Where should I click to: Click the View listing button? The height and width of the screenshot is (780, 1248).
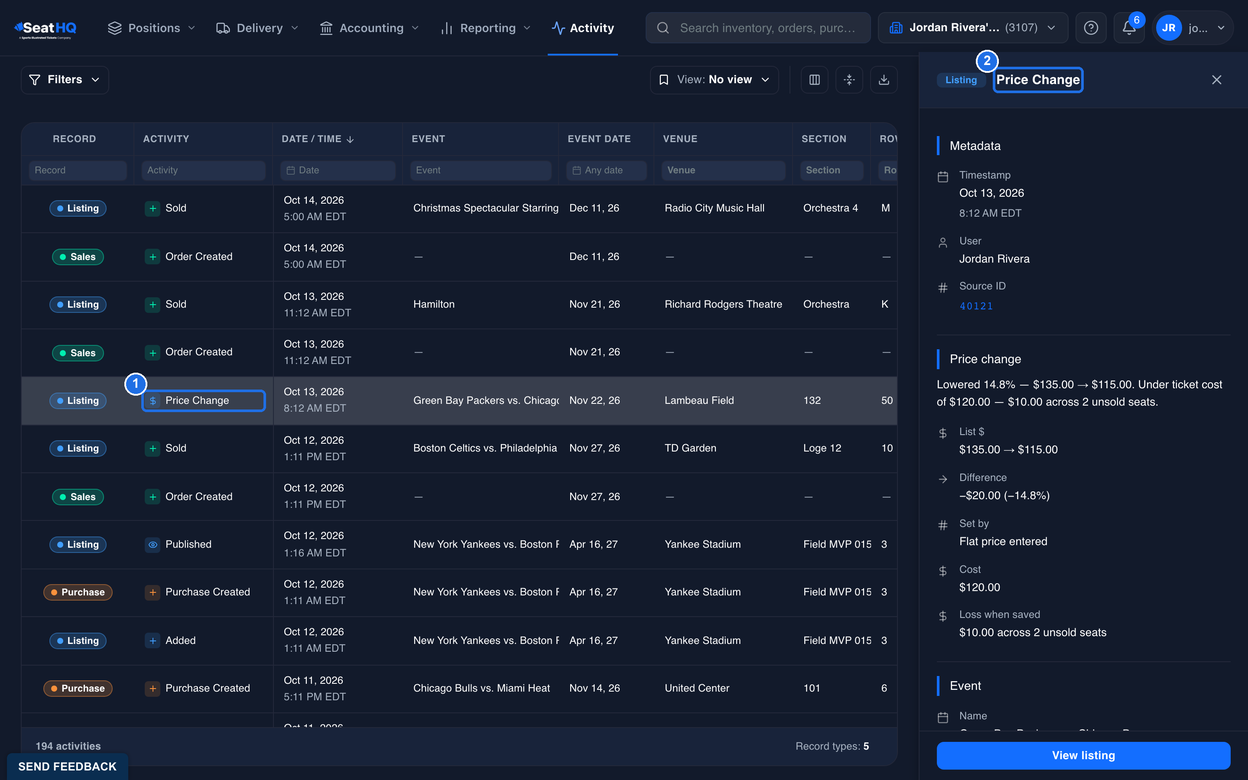pos(1083,755)
